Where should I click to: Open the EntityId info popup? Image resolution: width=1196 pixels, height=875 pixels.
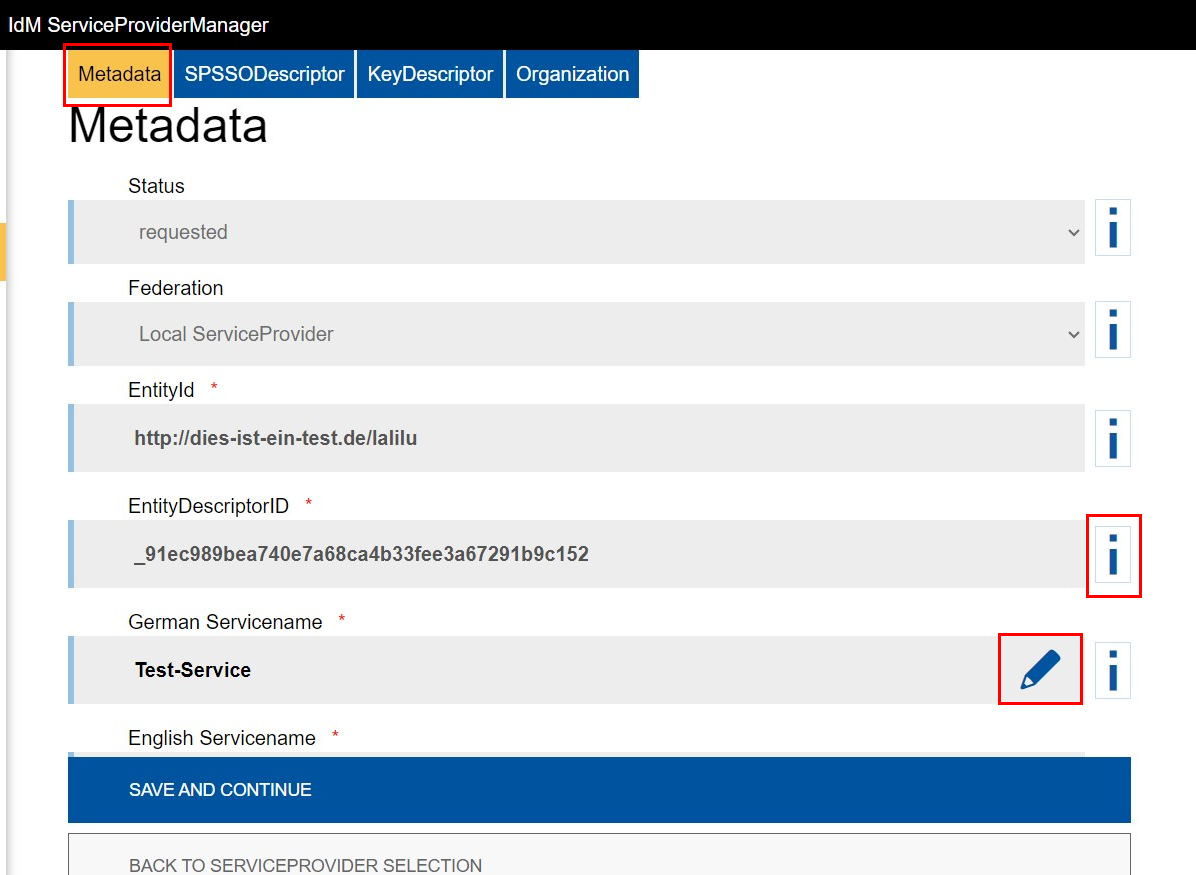point(1112,438)
